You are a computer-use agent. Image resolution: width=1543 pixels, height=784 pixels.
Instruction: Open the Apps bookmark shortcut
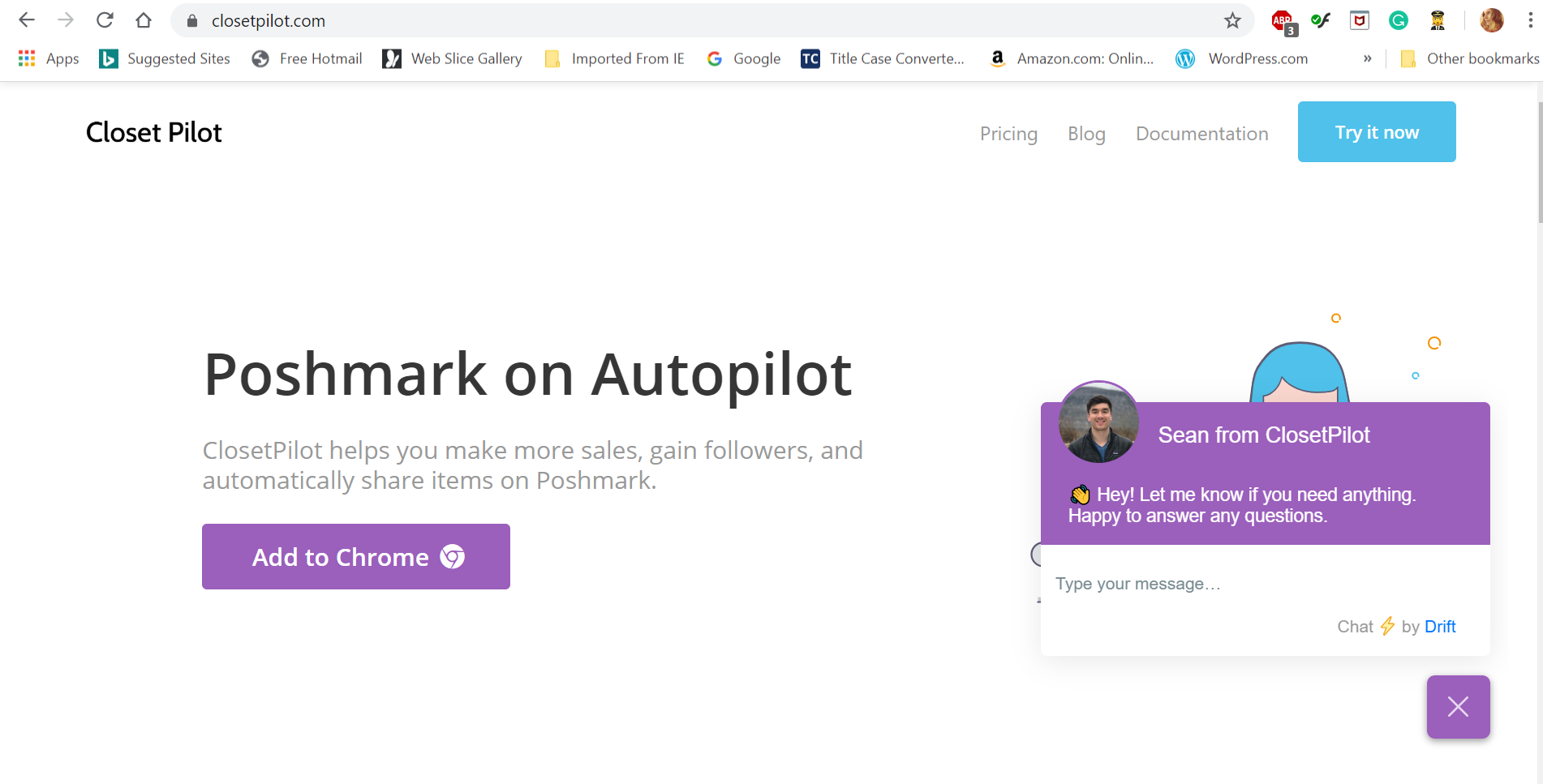tap(49, 58)
